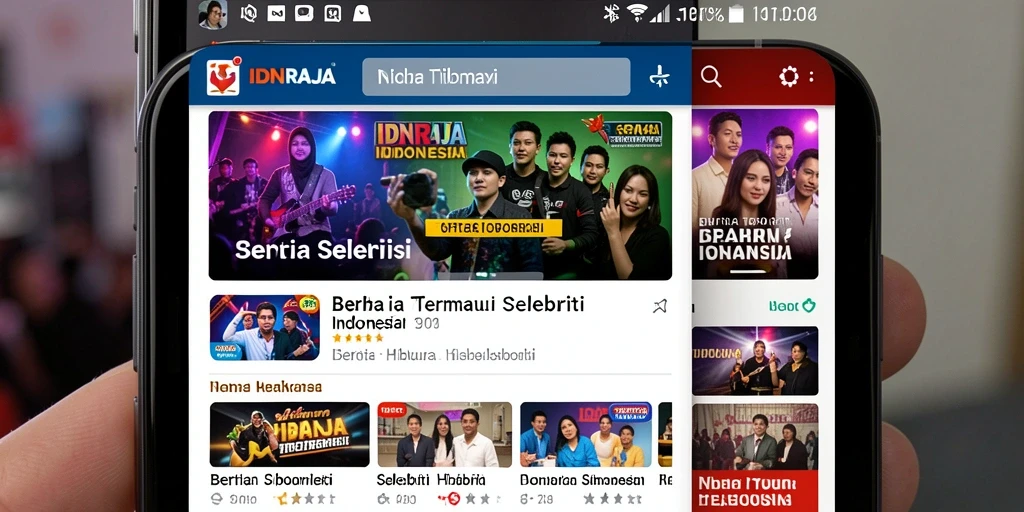Open the Bomarao Simonesai video thumbnail
1024x512 pixels.
pos(586,434)
